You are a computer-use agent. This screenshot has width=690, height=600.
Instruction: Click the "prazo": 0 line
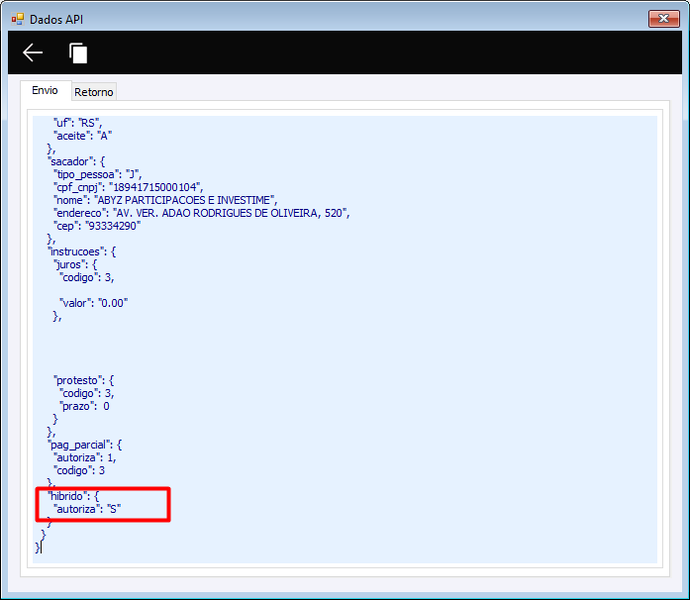84,406
